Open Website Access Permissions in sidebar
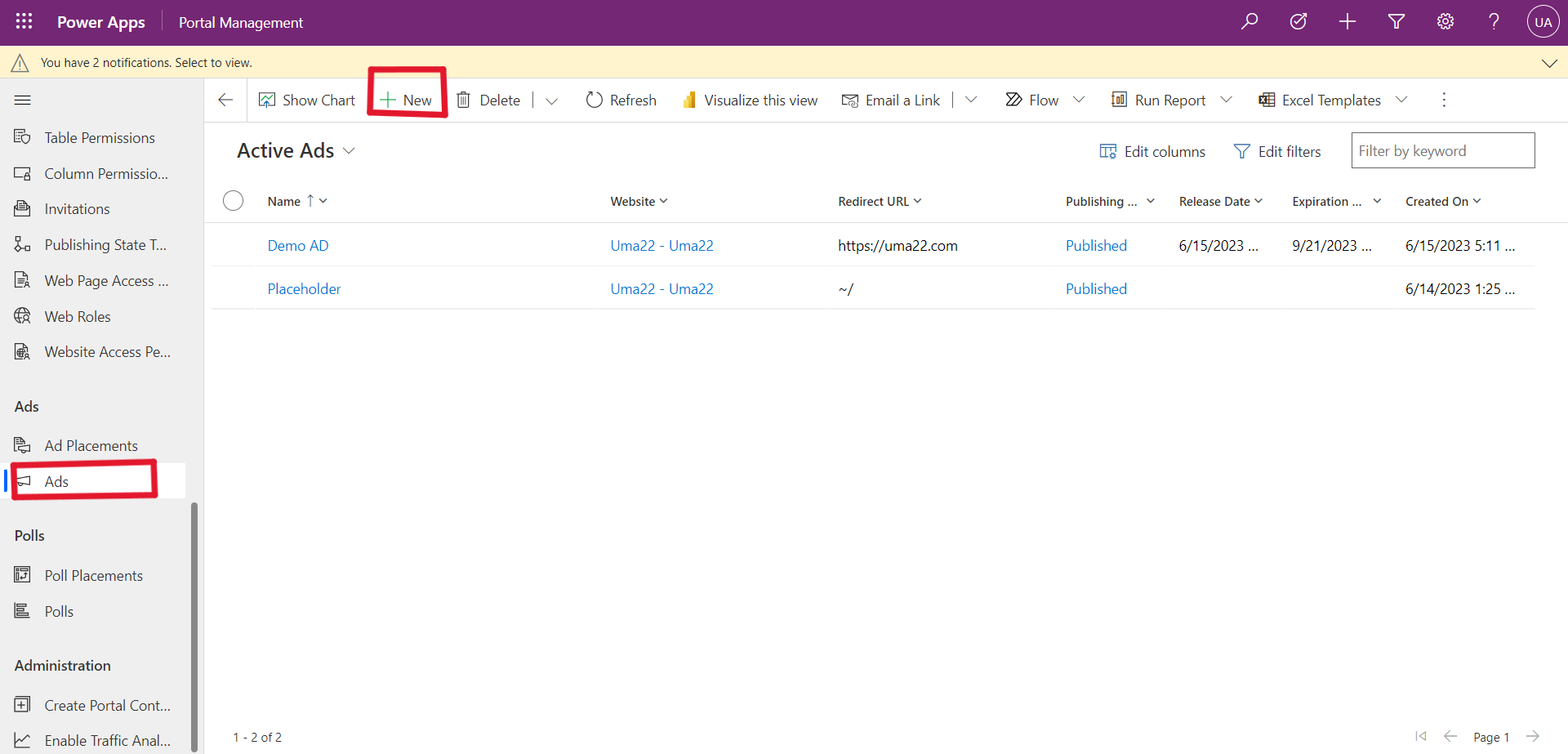 coord(93,352)
